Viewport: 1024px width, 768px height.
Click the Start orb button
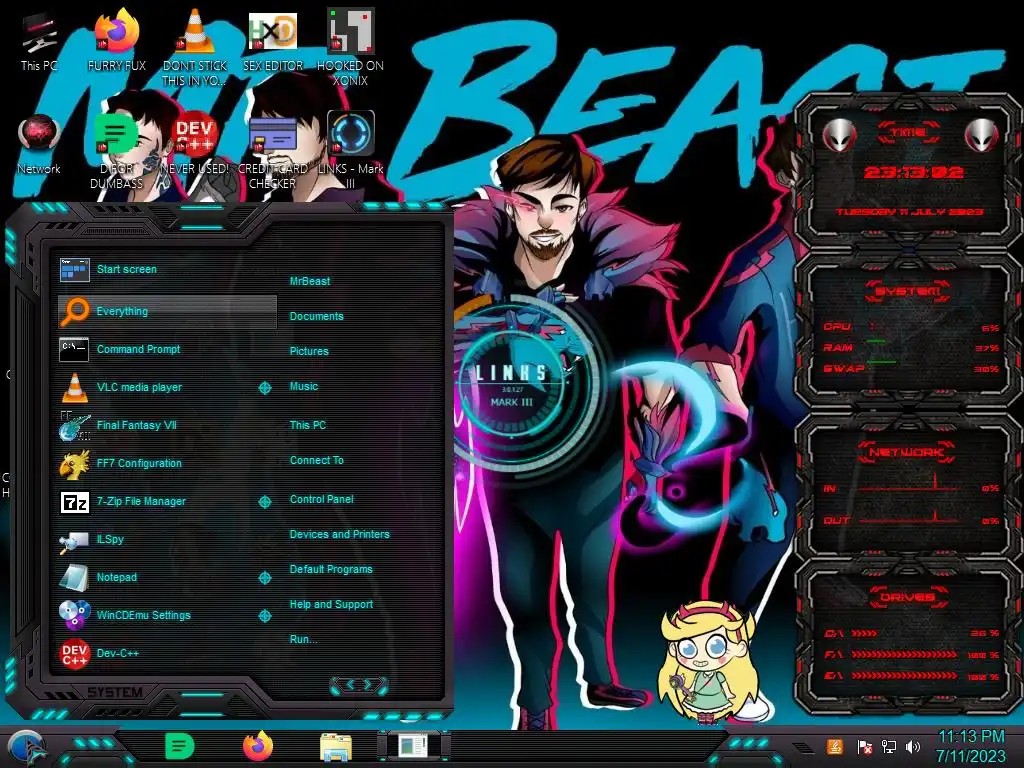click(x=26, y=748)
